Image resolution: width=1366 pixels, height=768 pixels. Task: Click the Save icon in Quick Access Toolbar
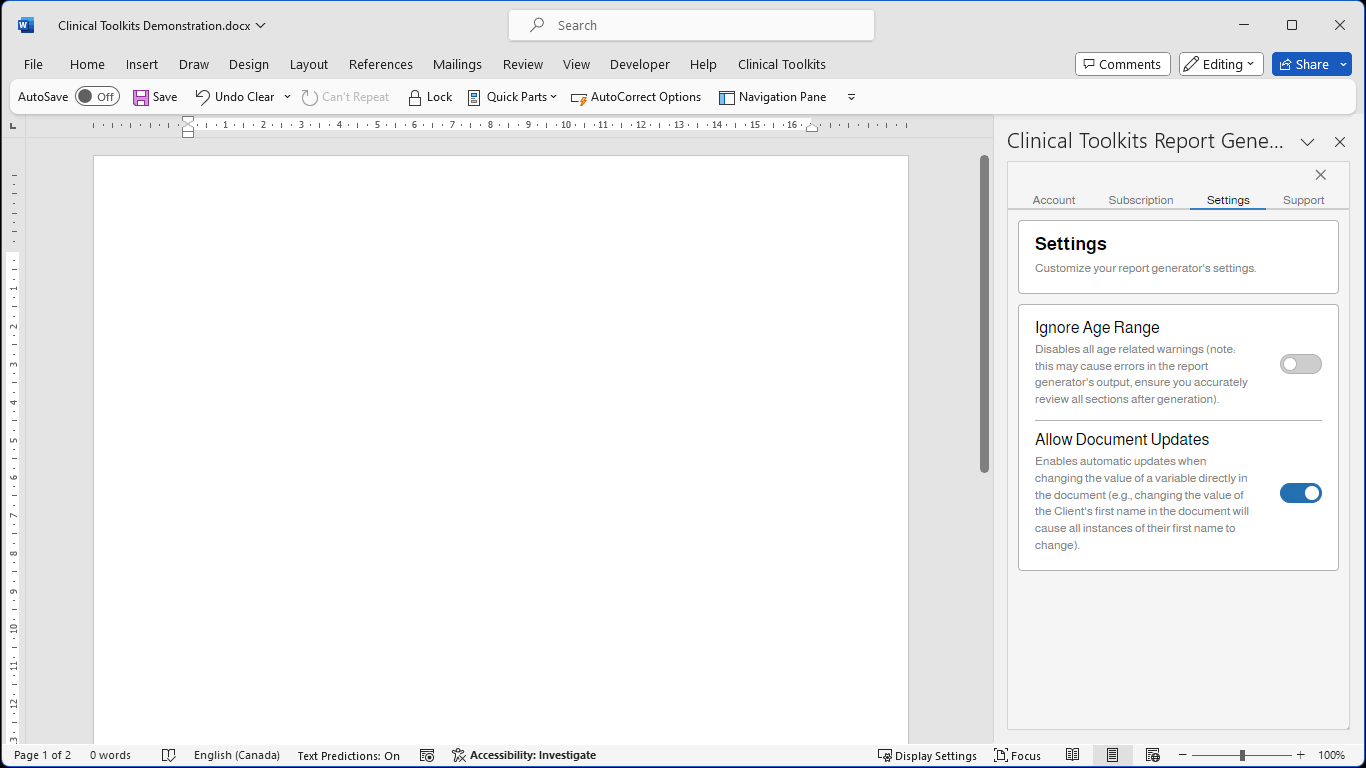click(x=141, y=97)
